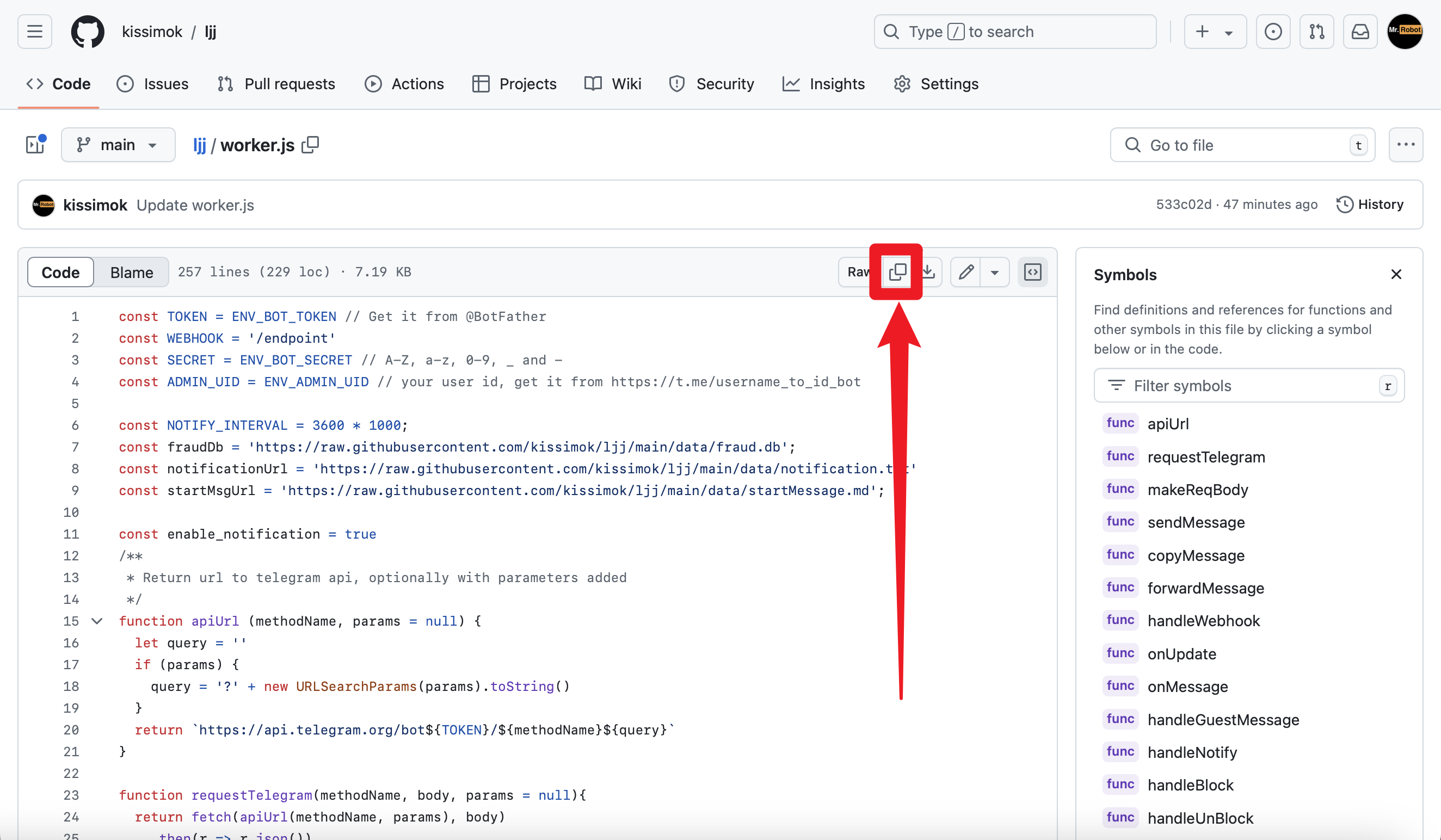The height and width of the screenshot is (840, 1441).
Task: Jump to the handleUnBlock symbol
Action: pos(1200,818)
